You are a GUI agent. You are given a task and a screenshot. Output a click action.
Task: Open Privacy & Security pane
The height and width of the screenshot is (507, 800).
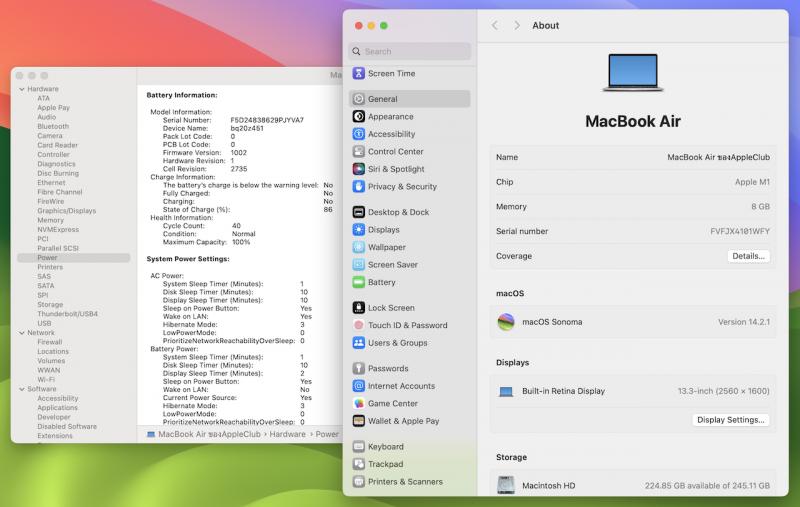coord(402,187)
